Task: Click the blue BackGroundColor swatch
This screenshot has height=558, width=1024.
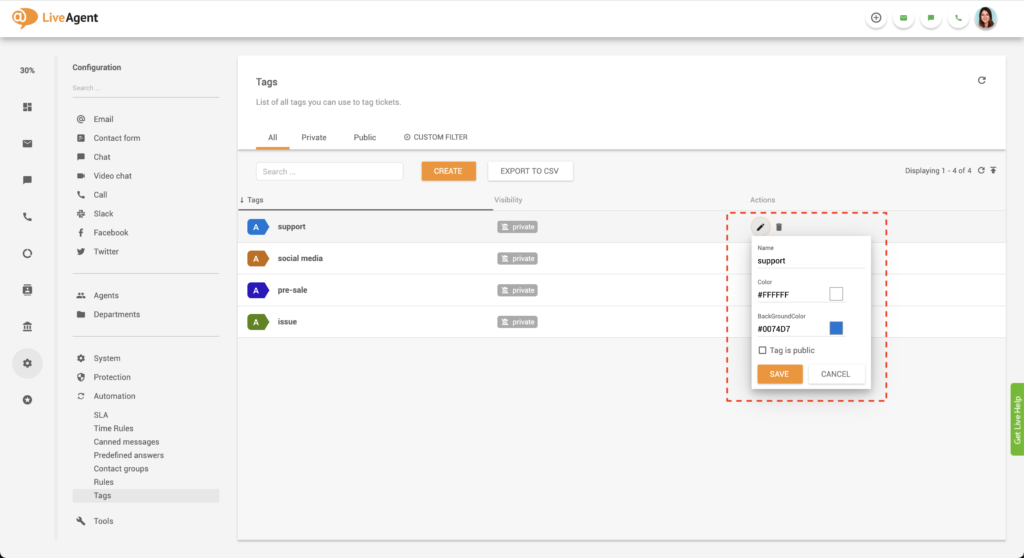Action: click(836, 328)
